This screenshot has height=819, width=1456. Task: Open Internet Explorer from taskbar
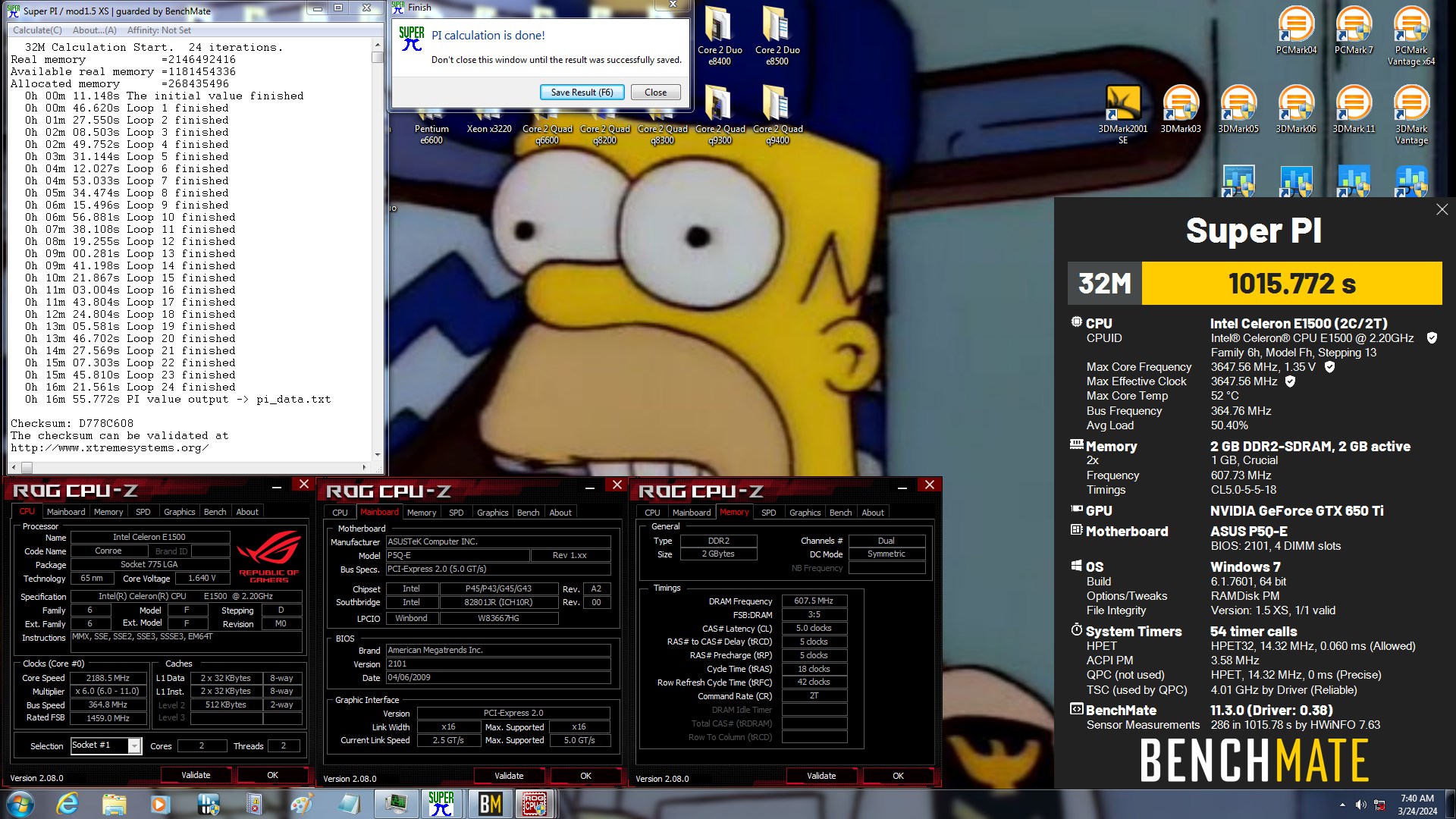67,804
